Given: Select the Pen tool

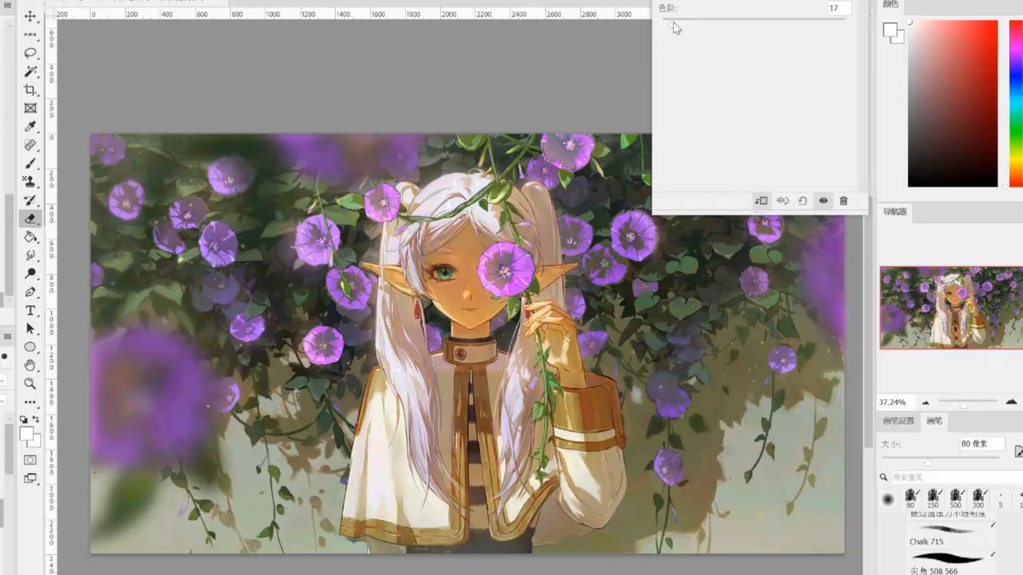Looking at the screenshot, I should point(30,292).
